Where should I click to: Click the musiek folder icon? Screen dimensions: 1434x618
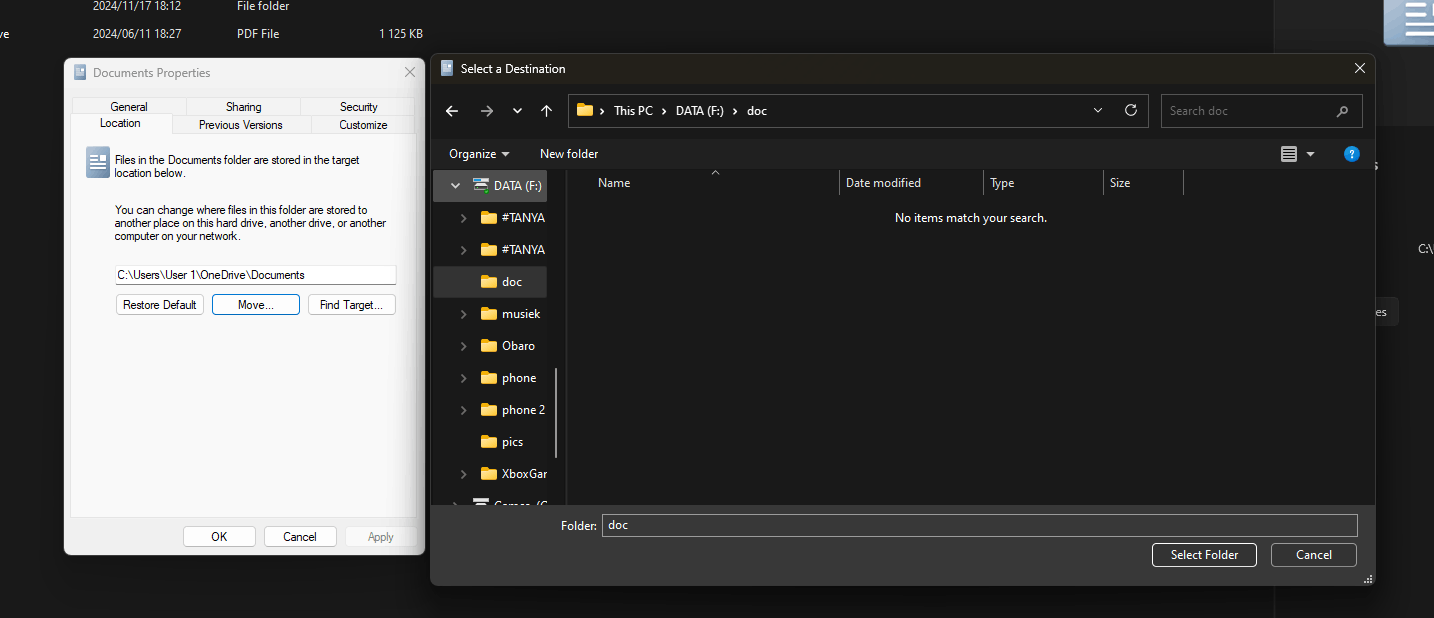tap(489, 314)
